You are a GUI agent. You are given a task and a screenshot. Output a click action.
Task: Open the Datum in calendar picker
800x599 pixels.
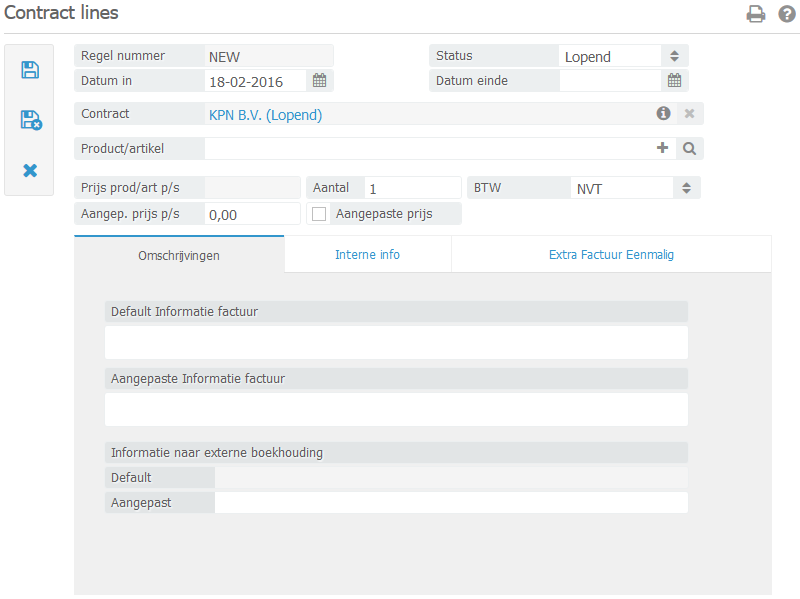pyautogui.click(x=320, y=81)
